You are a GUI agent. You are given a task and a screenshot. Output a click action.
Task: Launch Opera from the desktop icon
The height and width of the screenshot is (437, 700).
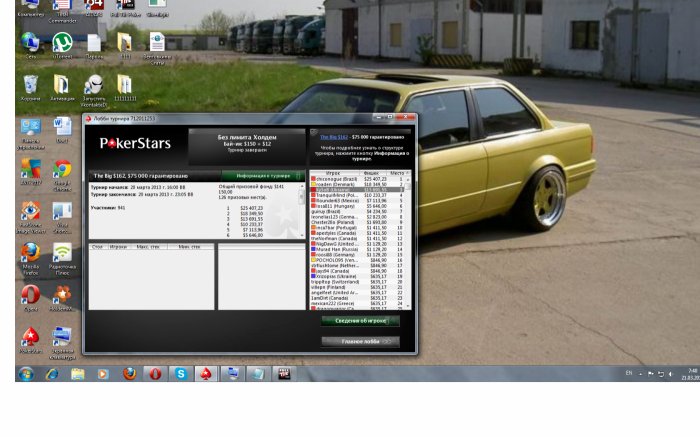30,295
